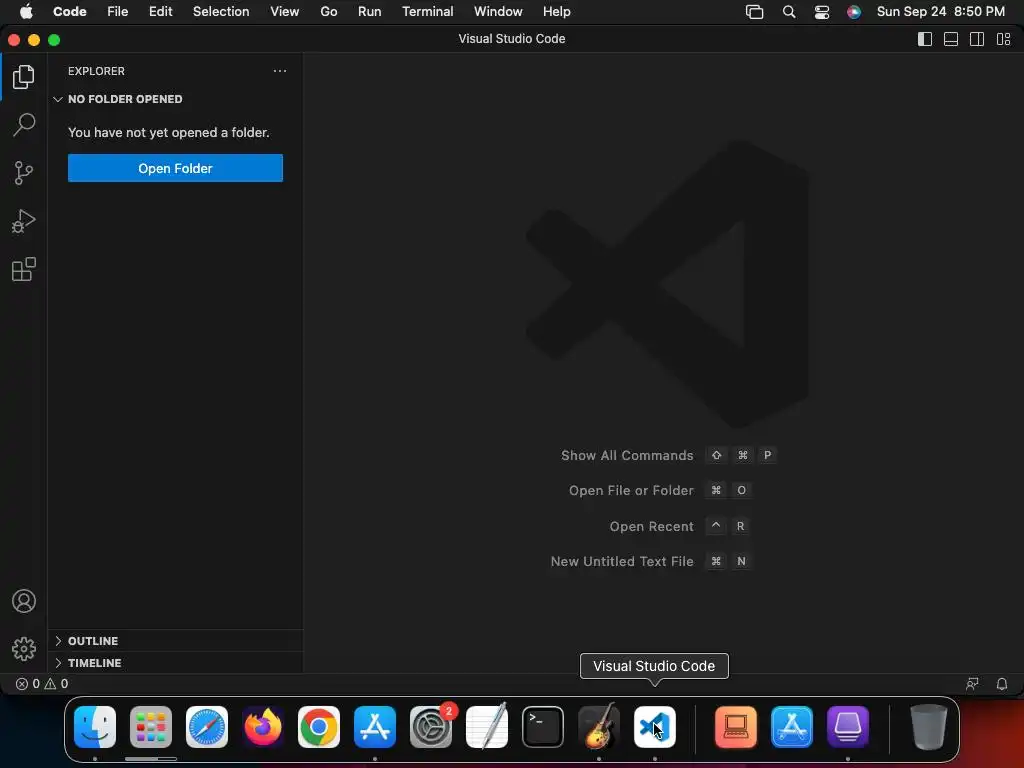Open the Search view icon
The height and width of the screenshot is (768, 1024).
(24, 125)
